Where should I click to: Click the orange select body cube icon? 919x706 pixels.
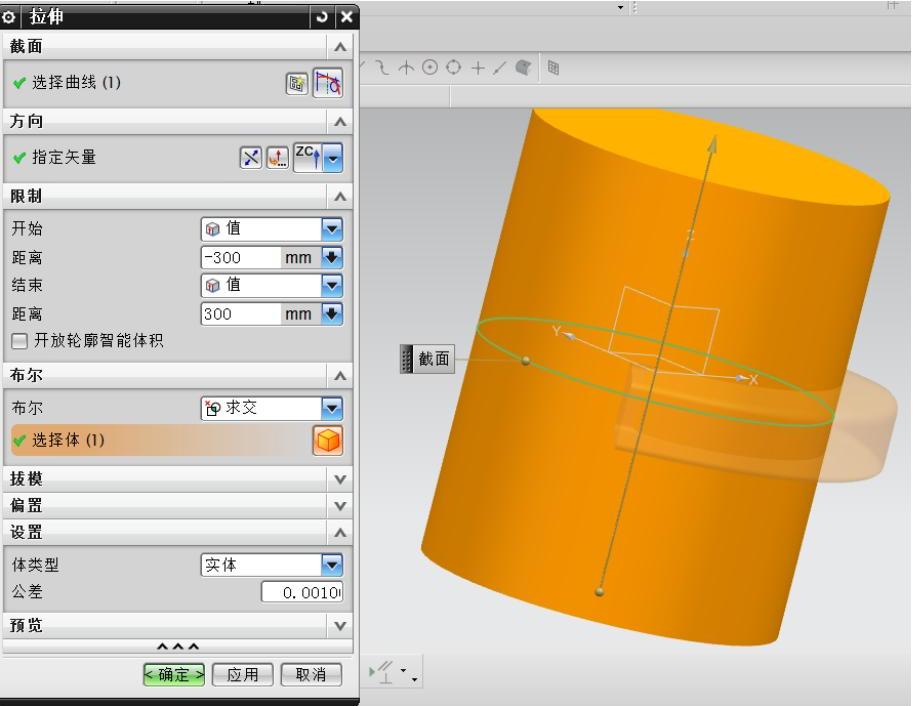click(x=328, y=441)
